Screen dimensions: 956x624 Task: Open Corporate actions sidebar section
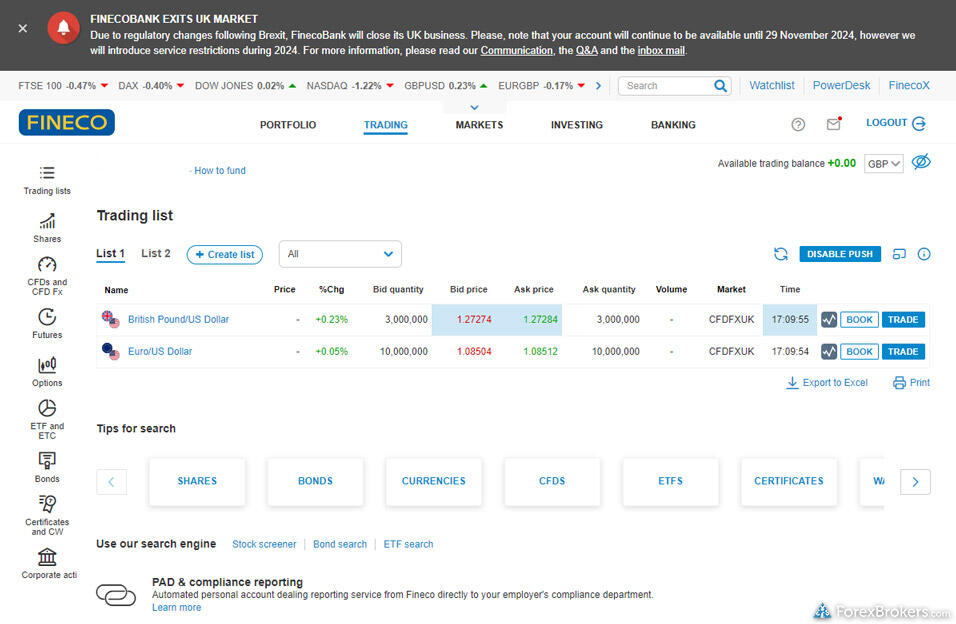pos(49,564)
